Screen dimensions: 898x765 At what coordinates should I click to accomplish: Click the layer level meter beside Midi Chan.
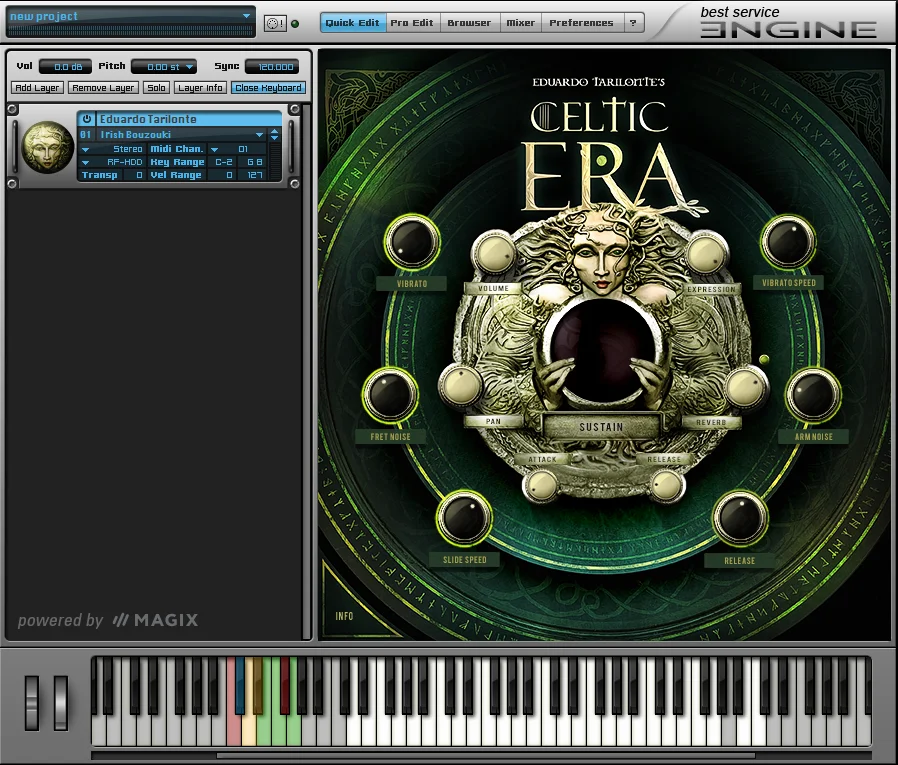point(275,161)
